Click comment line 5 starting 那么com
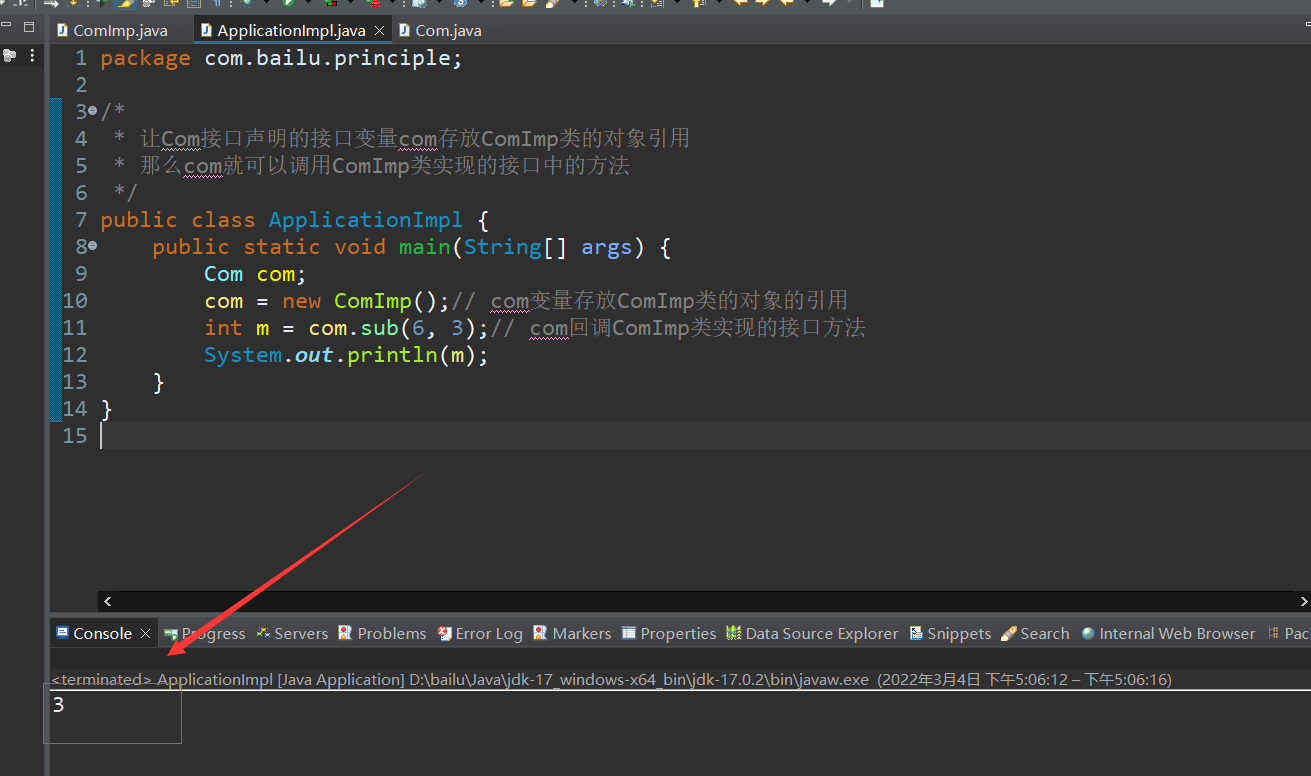Viewport: 1311px width, 776px height. point(371,165)
